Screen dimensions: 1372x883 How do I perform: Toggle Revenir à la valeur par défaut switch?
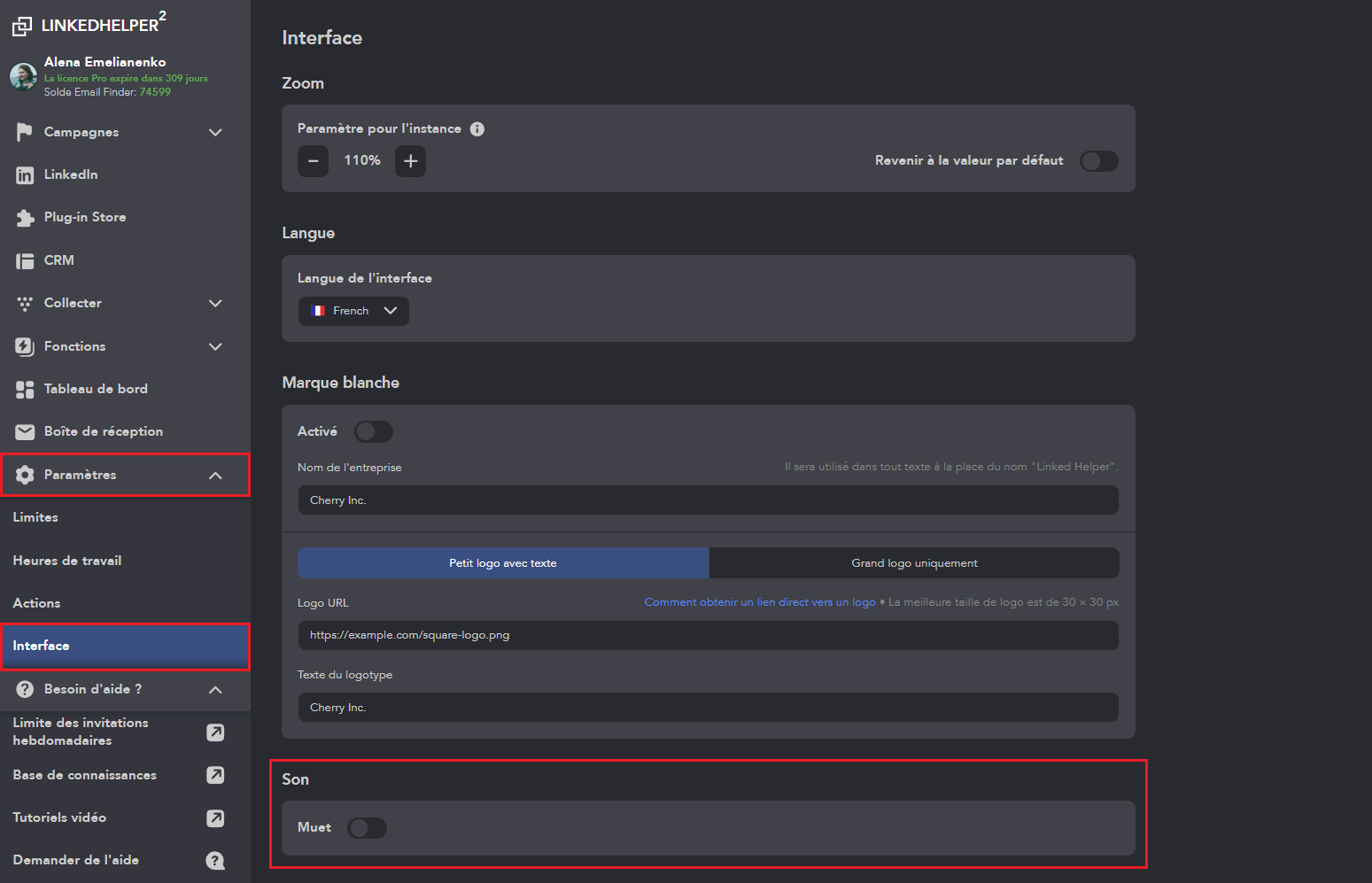pyautogui.click(x=1098, y=161)
